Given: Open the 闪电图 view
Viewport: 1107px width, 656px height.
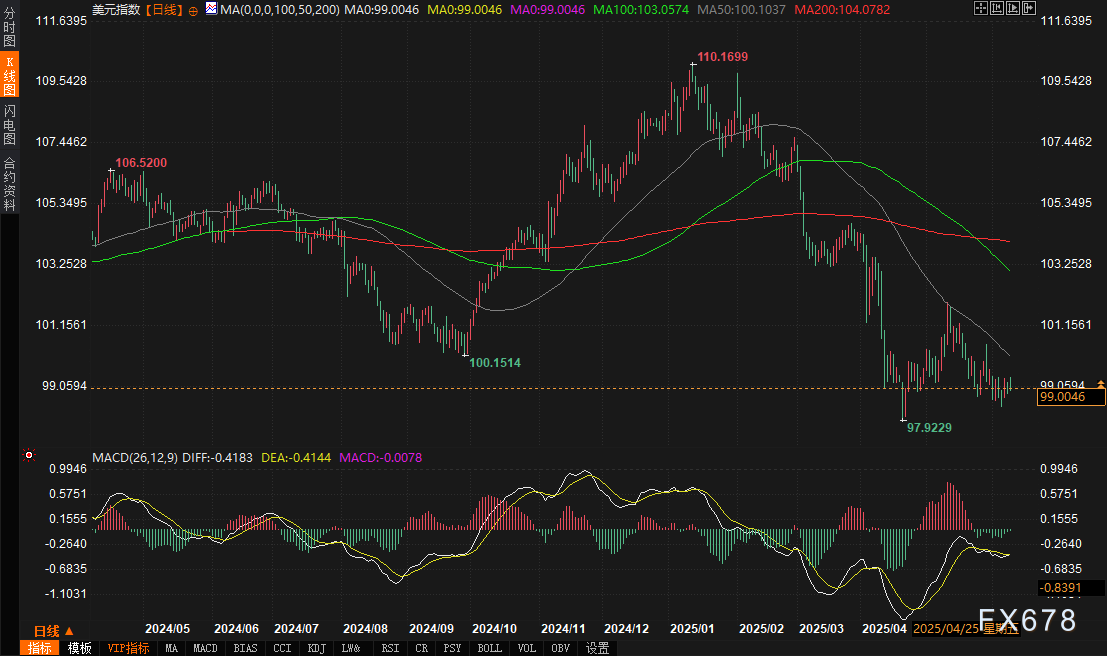Looking at the screenshot, I should pos(9,125).
